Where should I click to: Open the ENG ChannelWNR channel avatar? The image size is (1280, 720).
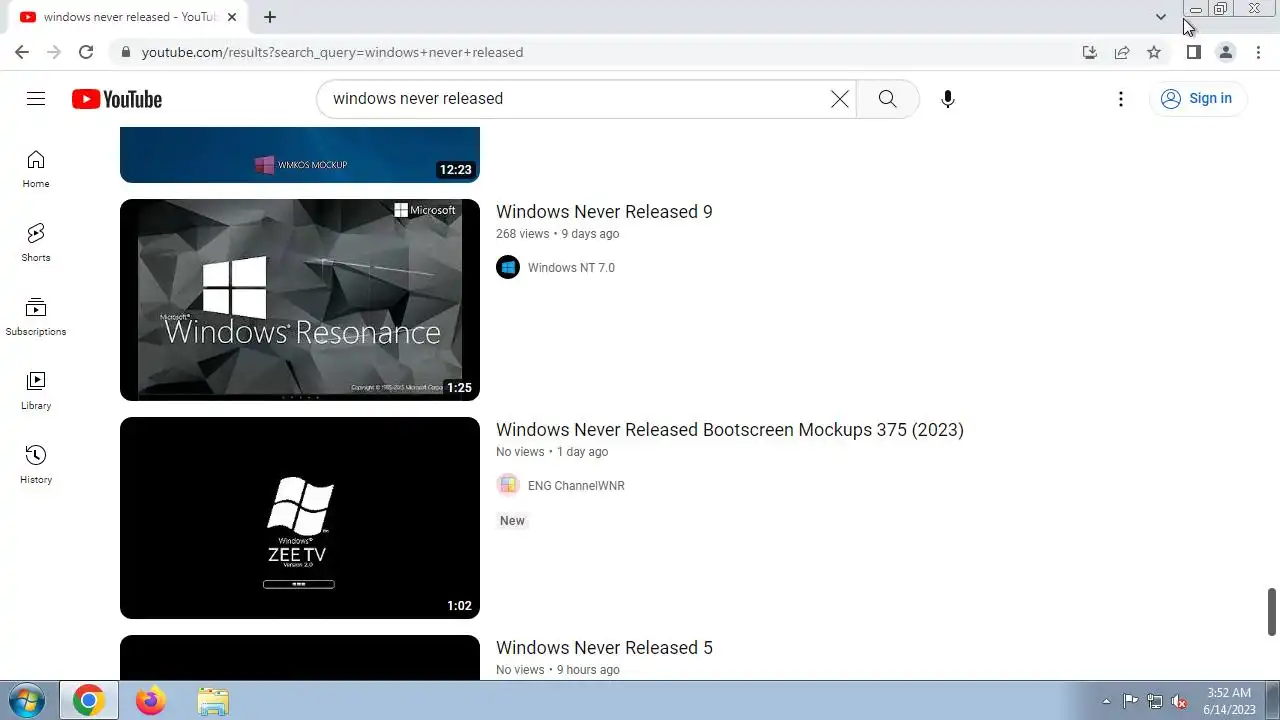508,485
